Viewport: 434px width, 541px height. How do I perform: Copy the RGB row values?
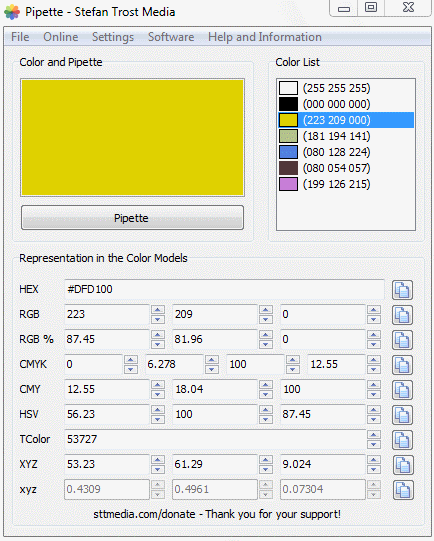[x=402, y=315]
